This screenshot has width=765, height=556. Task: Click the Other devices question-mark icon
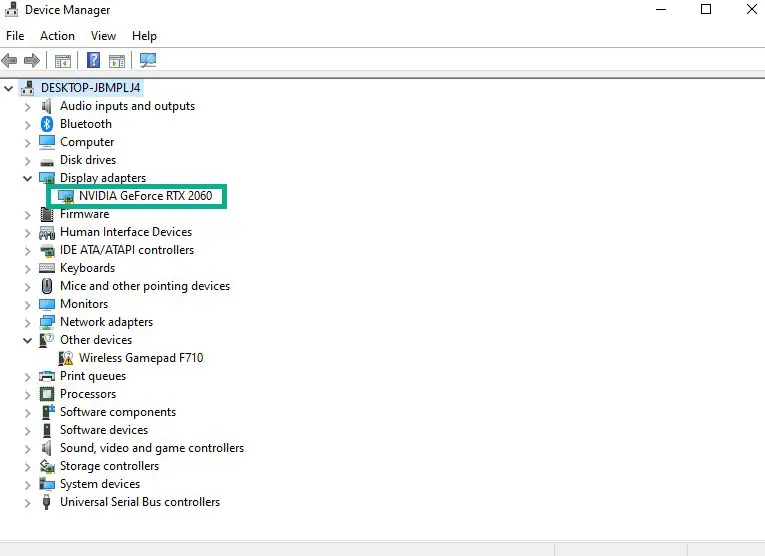tap(47, 340)
